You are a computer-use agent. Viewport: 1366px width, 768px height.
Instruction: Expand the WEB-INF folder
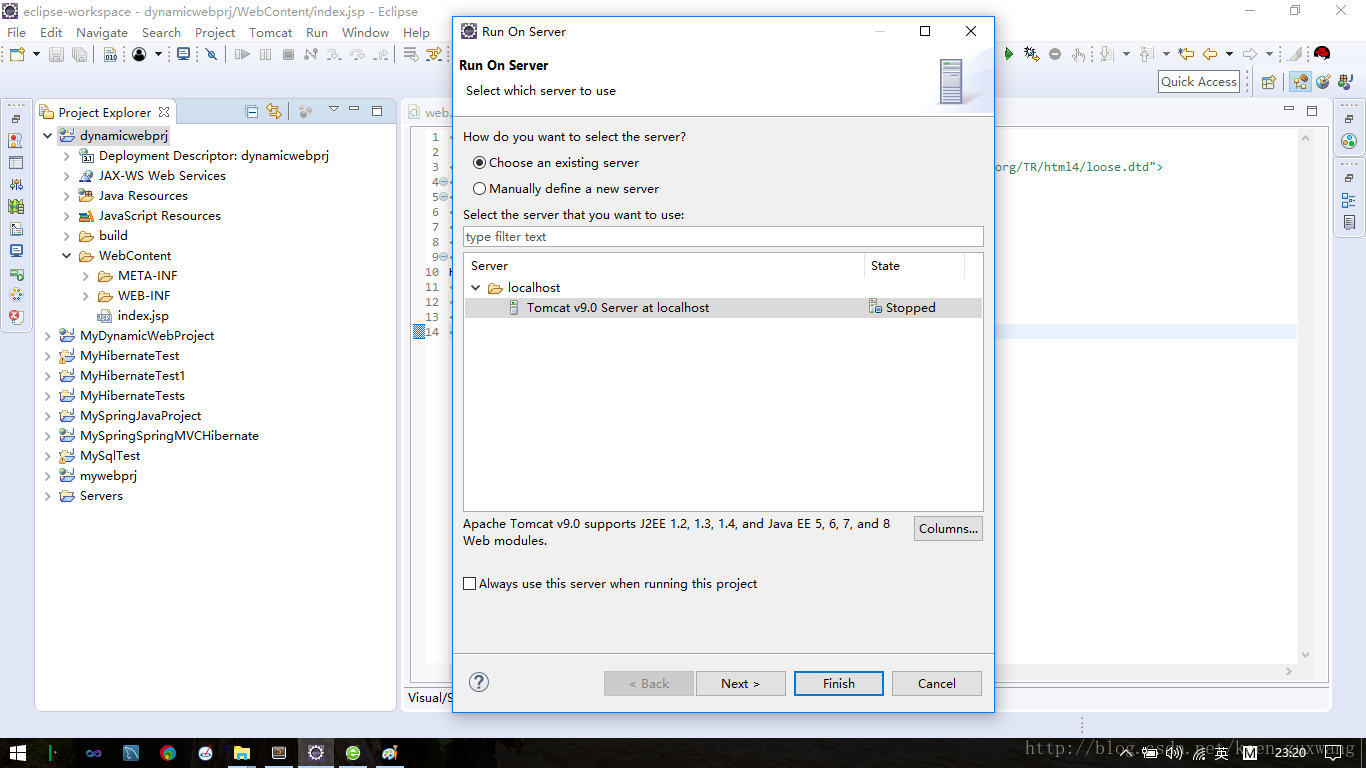86,296
